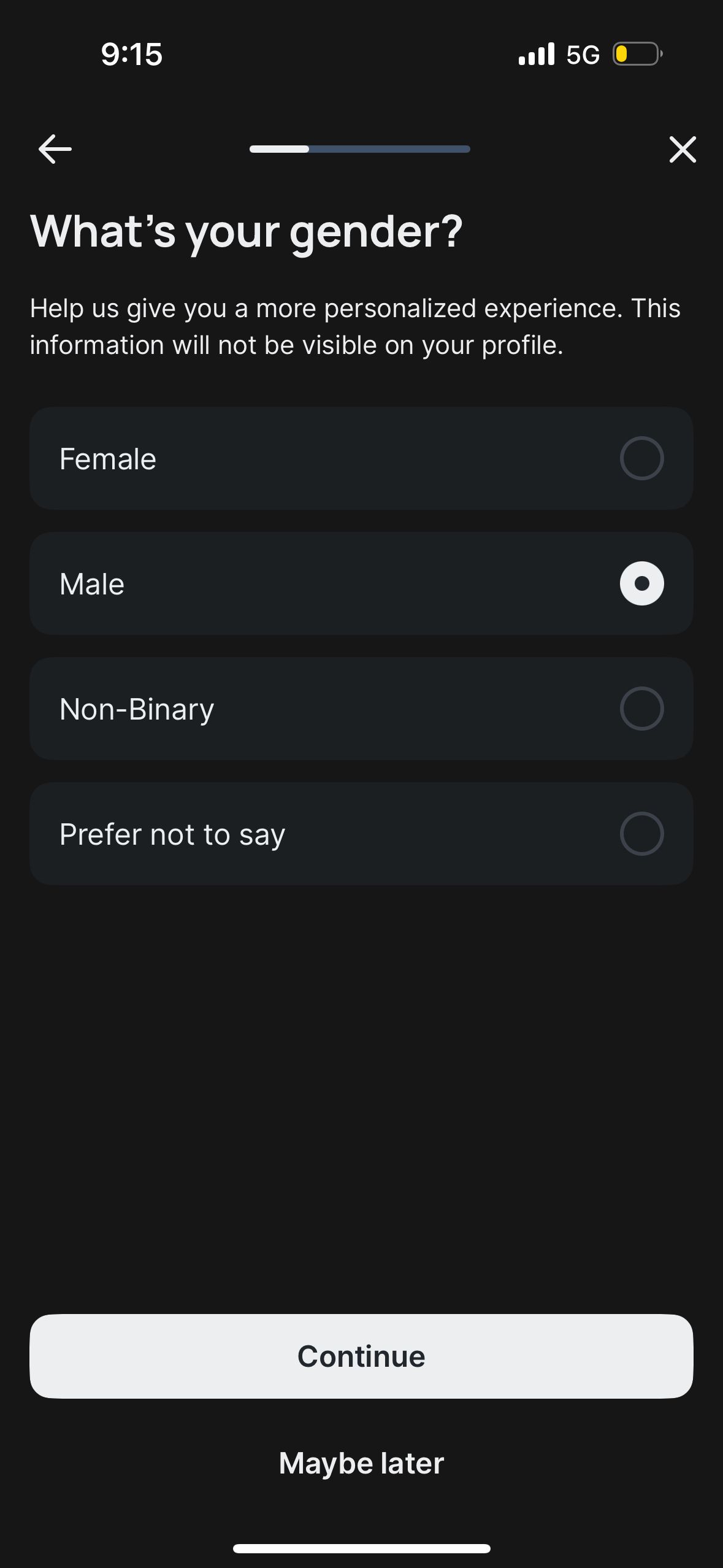Select the Male radio button
The width and height of the screenshot is (723, 1568).
pos(641,583)
